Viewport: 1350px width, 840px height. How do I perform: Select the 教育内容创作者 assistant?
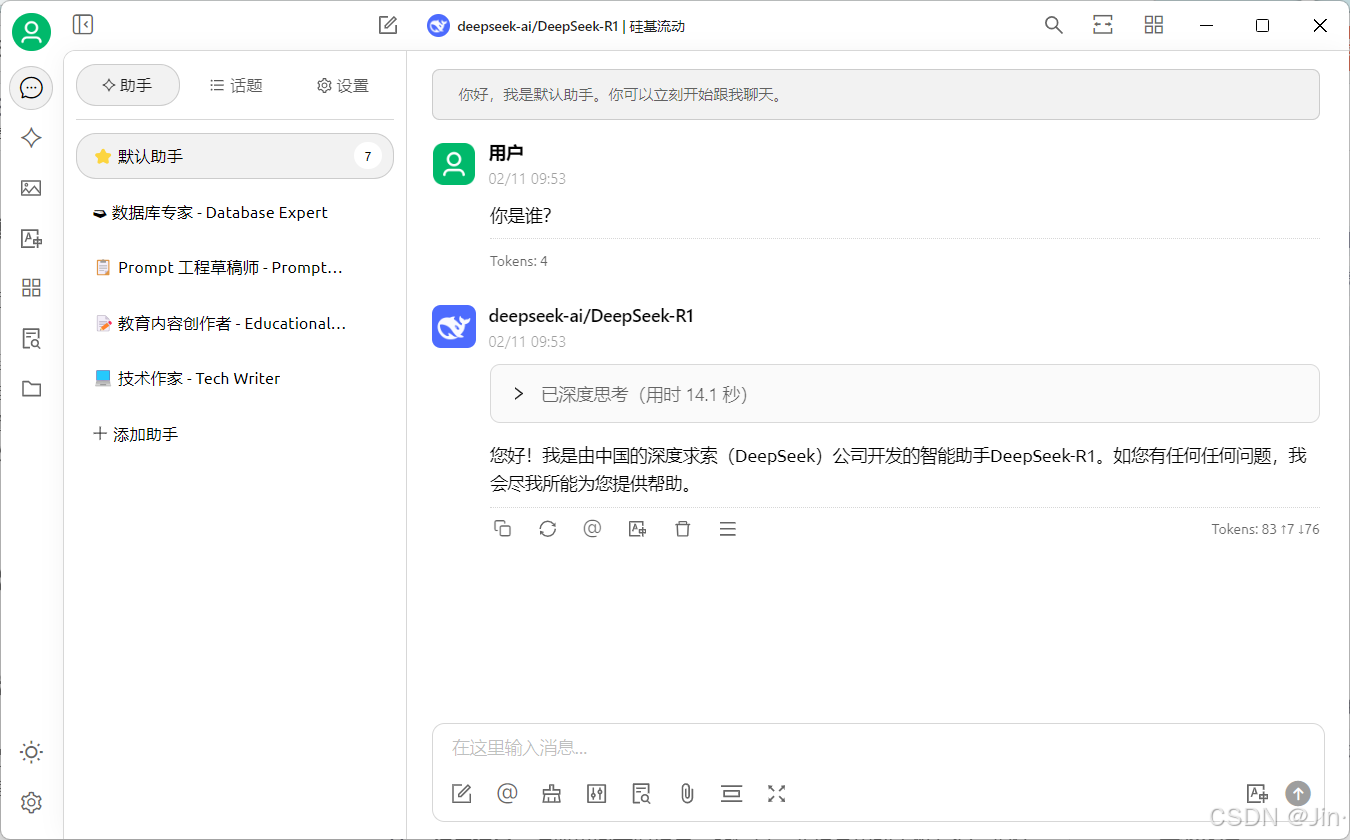click(x=235, y=323)
